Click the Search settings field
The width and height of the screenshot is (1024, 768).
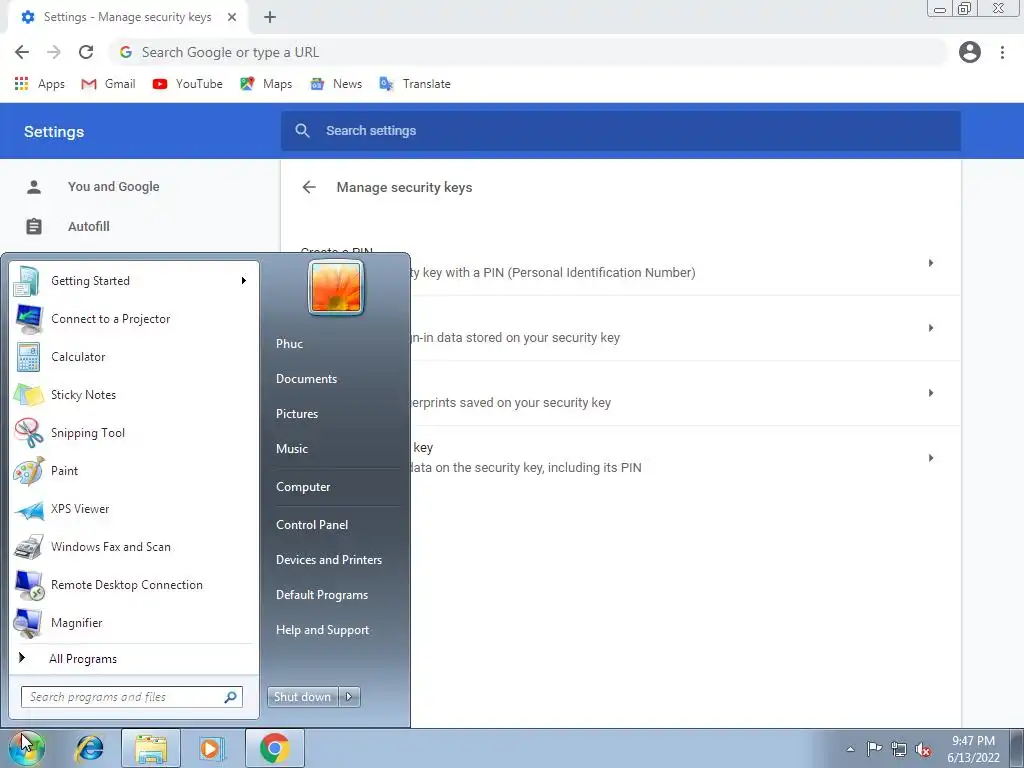tap(620, 131)
